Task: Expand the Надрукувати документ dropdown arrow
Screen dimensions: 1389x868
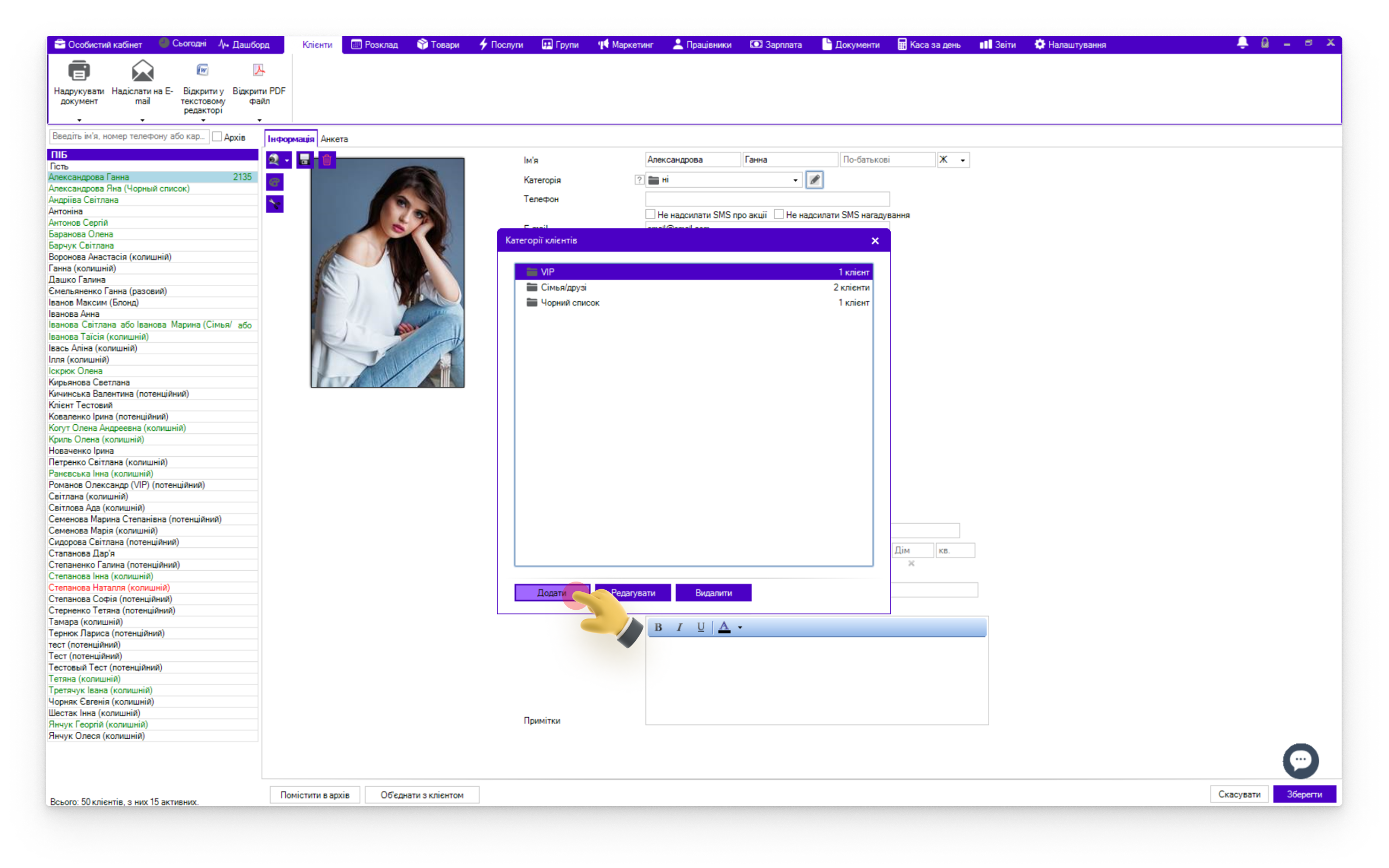Action: pyautogui.click(x=79, y=120)
